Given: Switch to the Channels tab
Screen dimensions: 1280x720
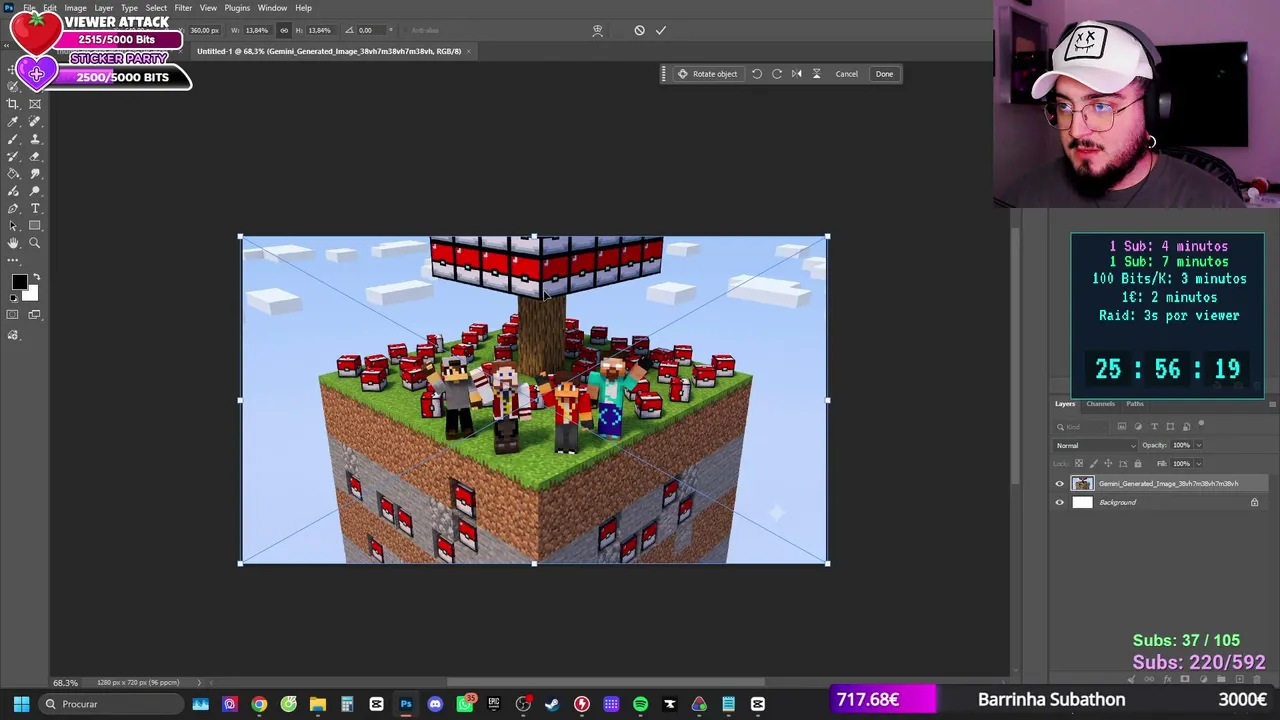Looking at the screenshot, I should pos(1100,404).
